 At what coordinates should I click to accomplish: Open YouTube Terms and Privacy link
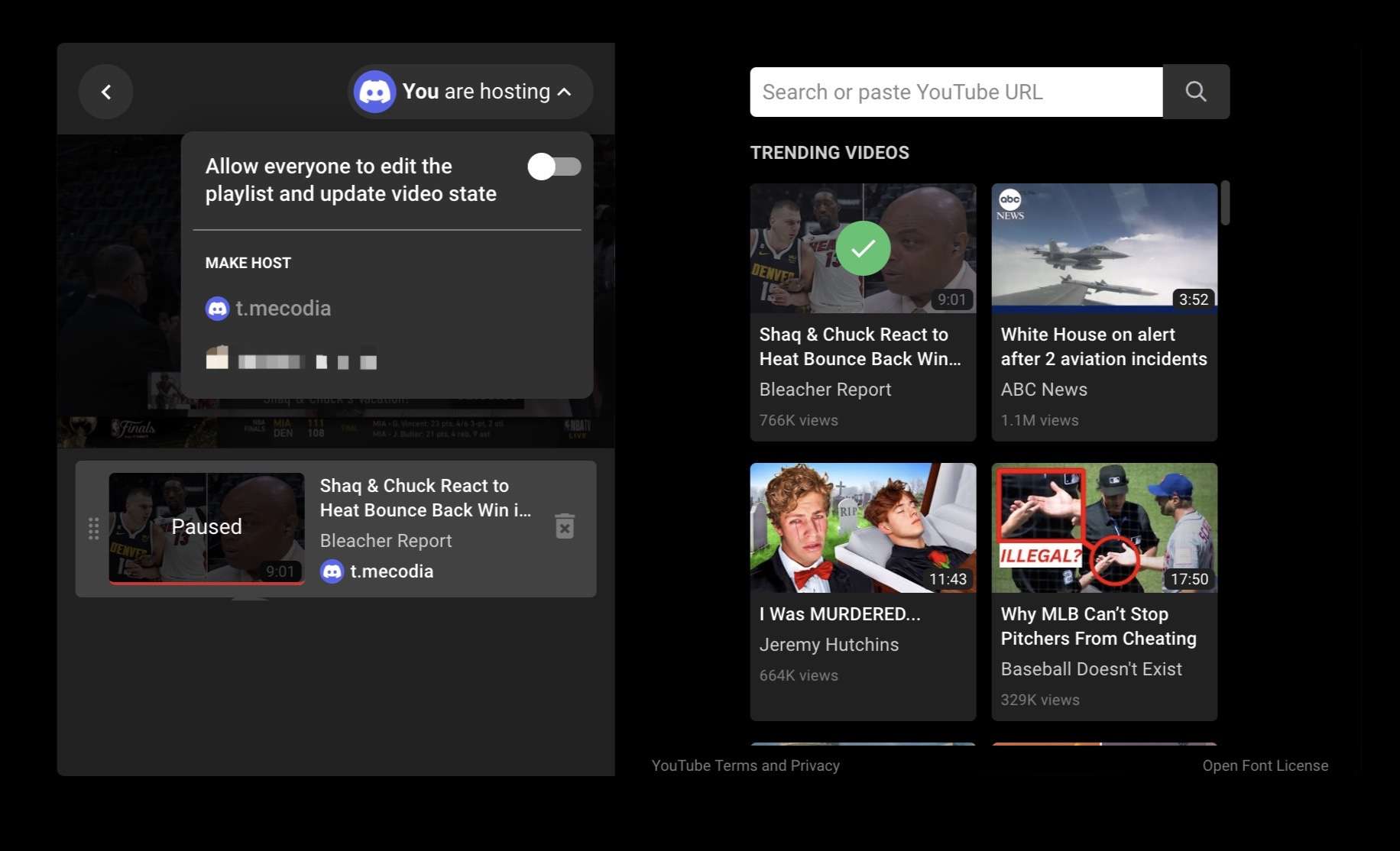pyautogui.click(x=745, y=765)
